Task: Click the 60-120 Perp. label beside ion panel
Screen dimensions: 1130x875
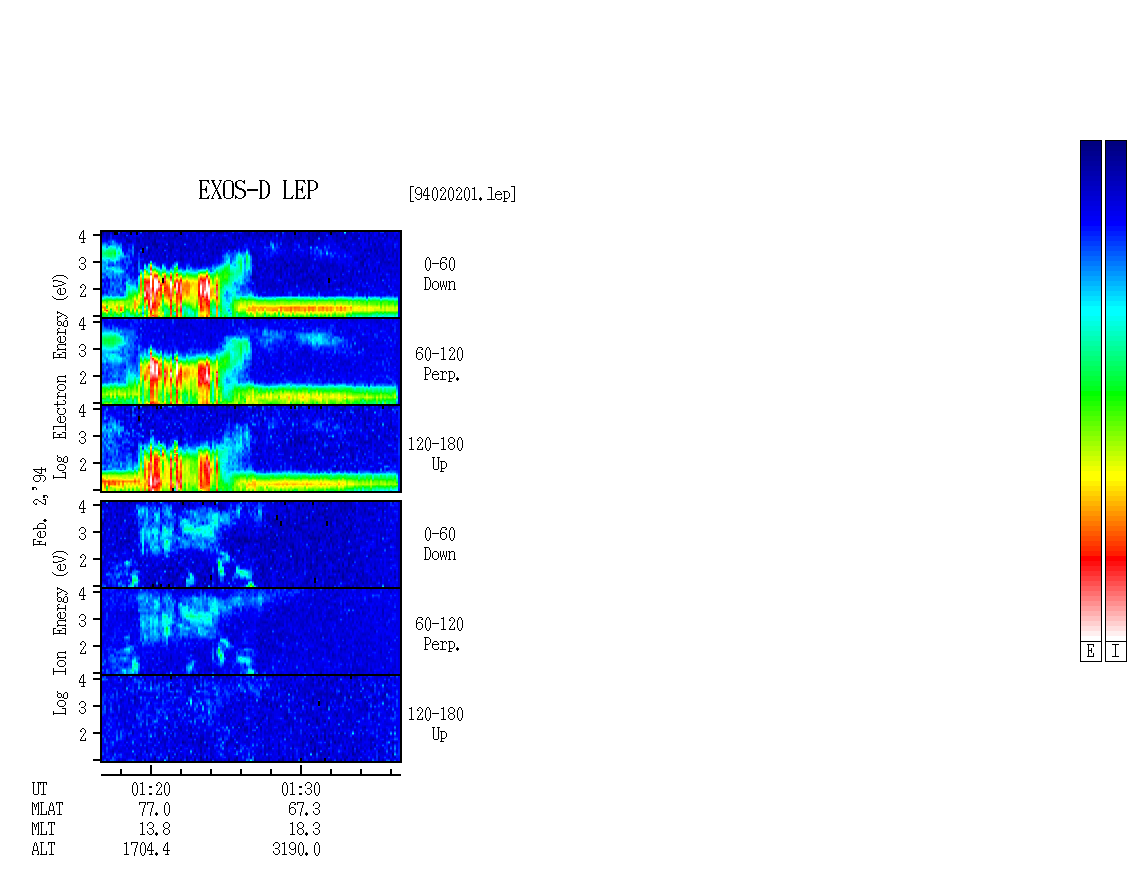Action: (439, 635)
